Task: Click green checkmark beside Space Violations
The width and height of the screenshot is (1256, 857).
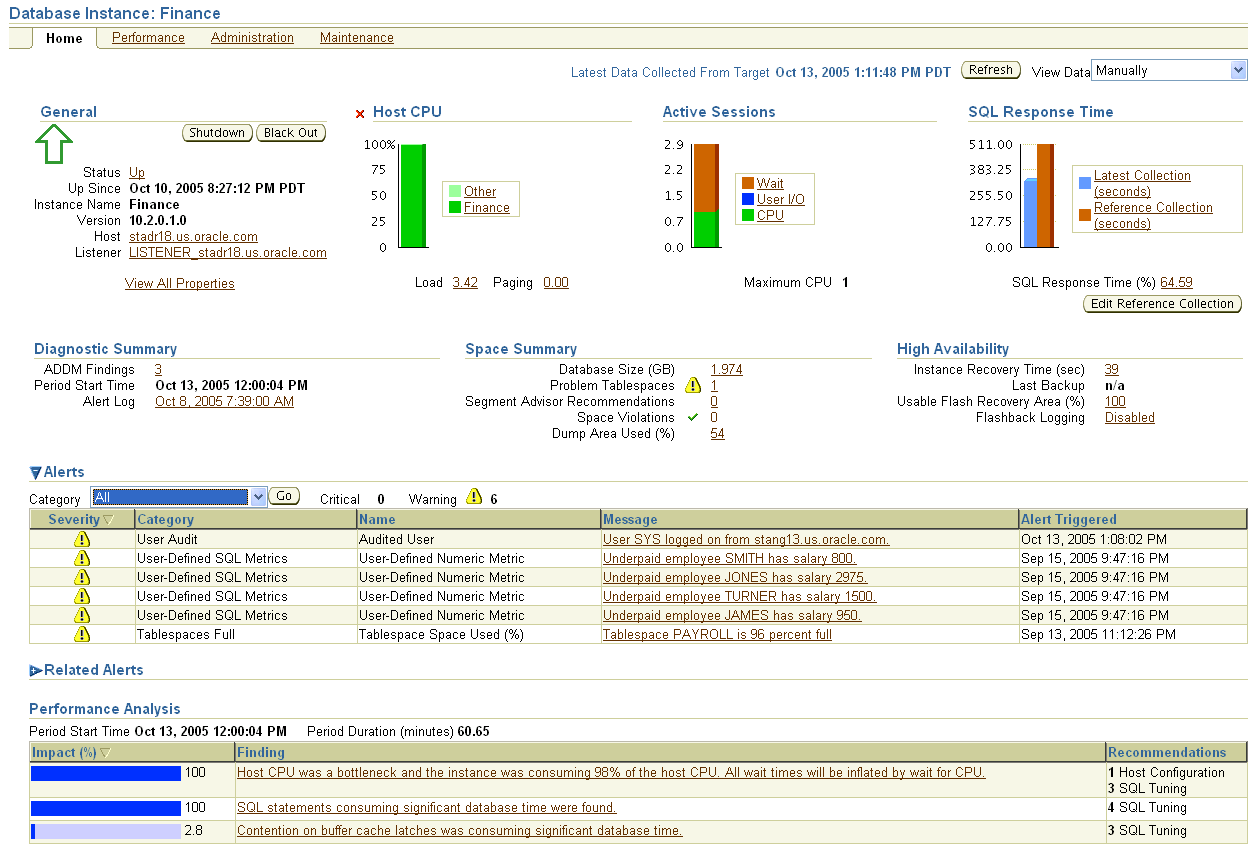Action: click(x=690, y=417)
